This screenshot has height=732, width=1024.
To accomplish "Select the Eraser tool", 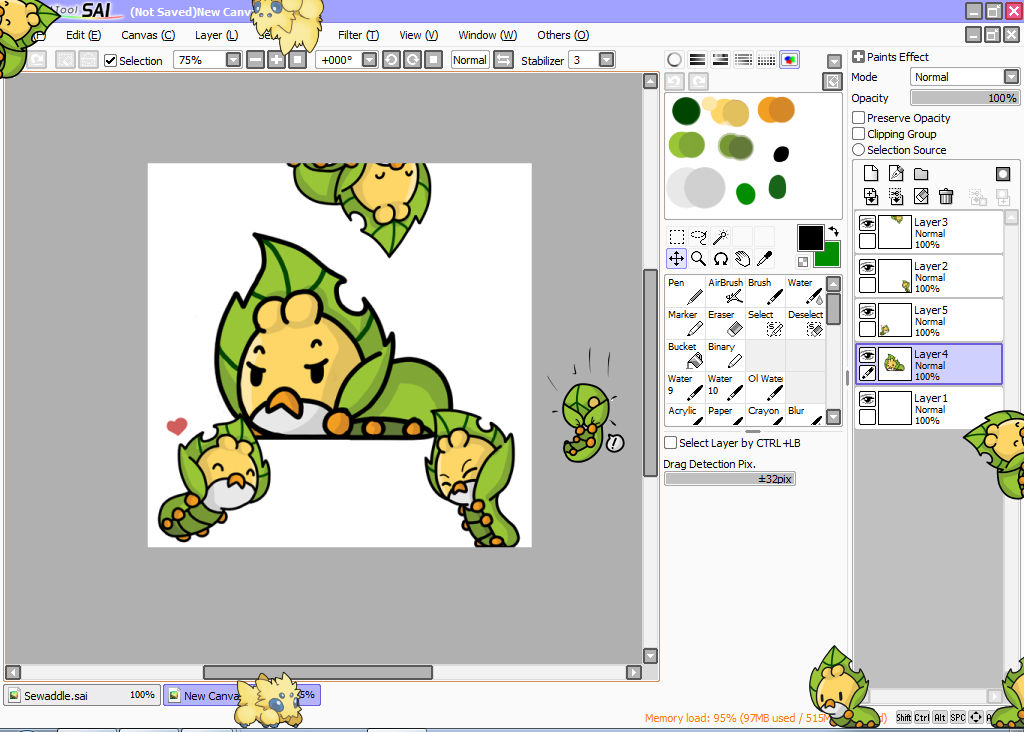I will (x=722, y=320).
